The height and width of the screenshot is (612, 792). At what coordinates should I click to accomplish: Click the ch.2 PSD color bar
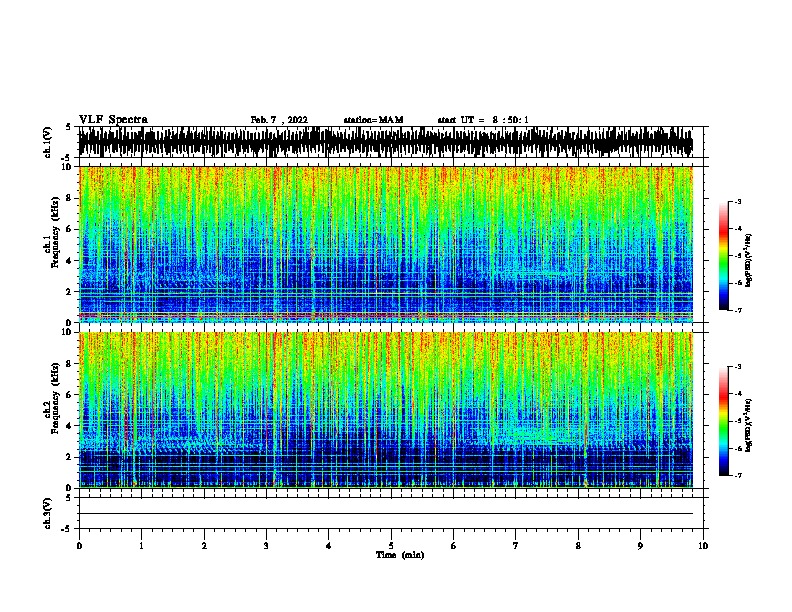click(723, 421)
